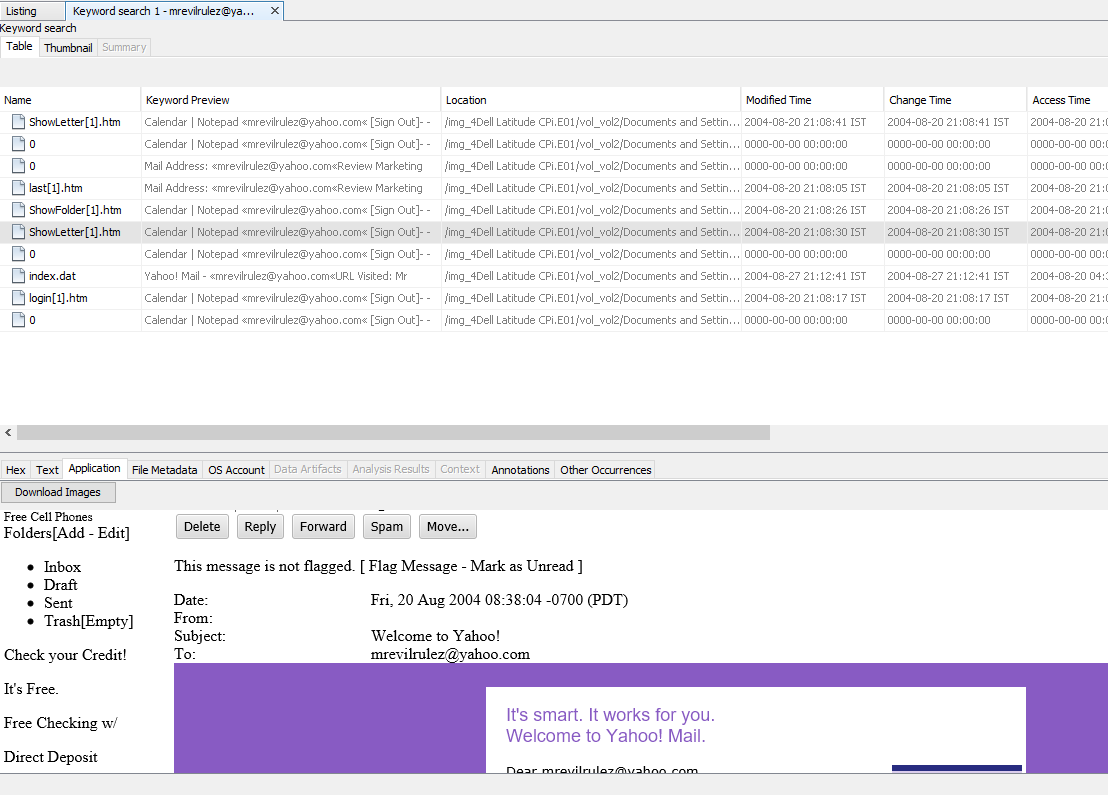This screenshot has width=1108, height=795.
Task: Open the Move... button
Action: (x=448, y=526)
